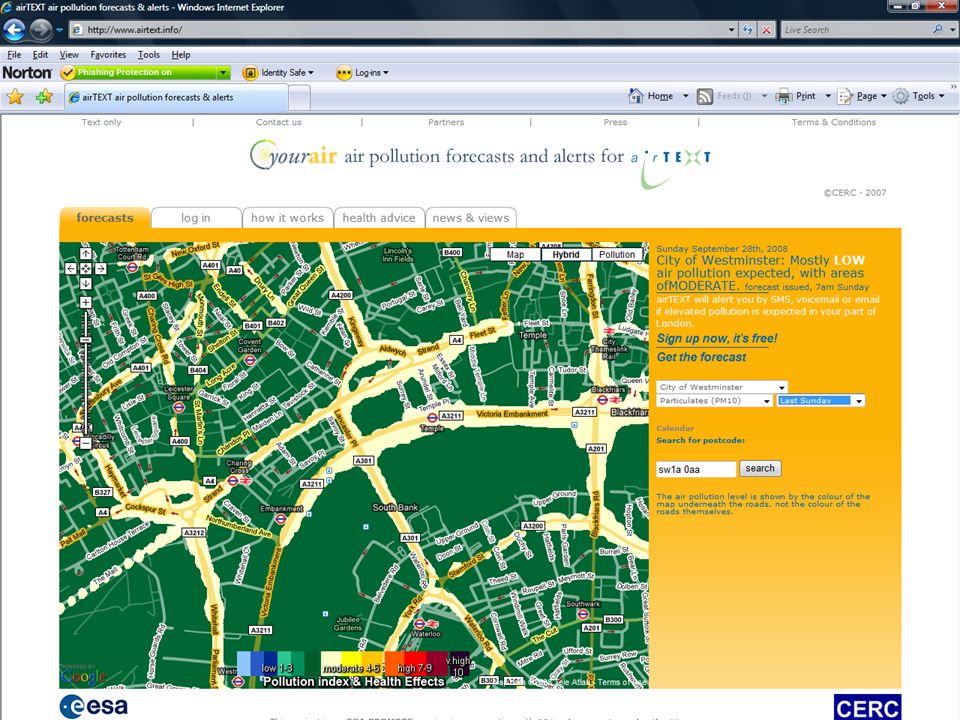Zoom in with map plus button
Image resolution: width=960 pixels, height=720 pixels.
(86, 302)
